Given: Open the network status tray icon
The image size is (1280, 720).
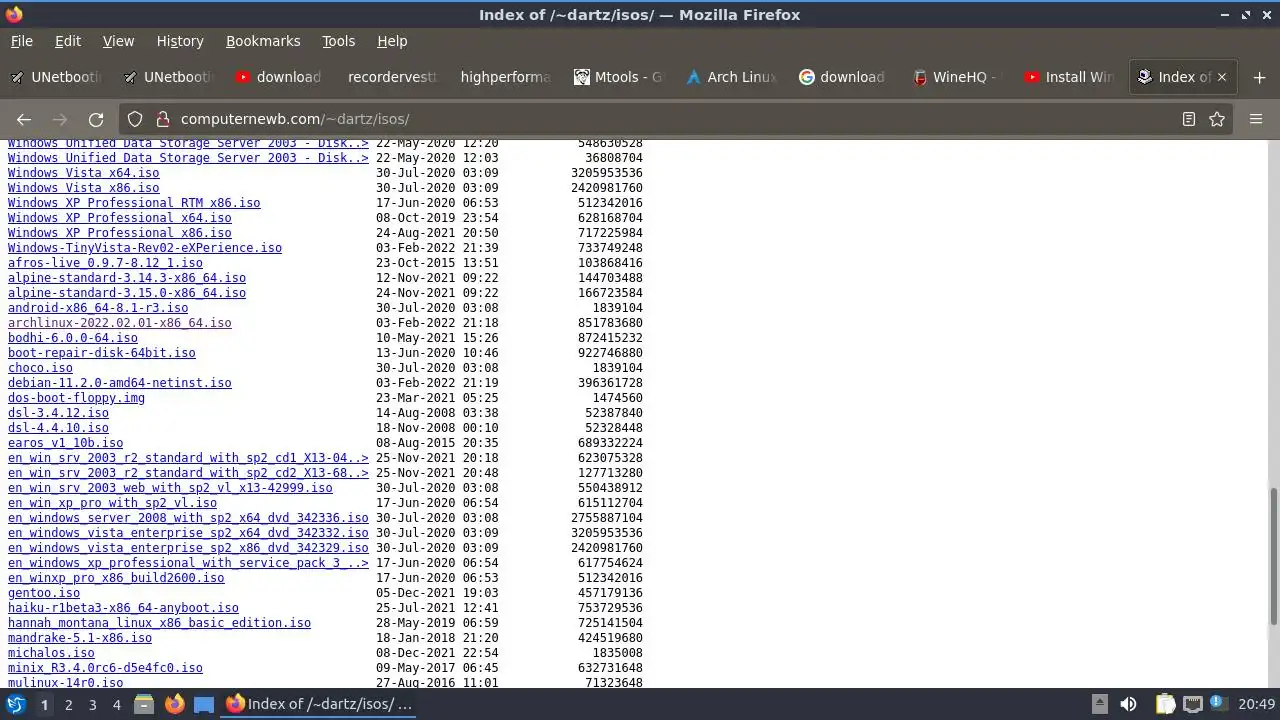Looking at the screenshot, I should click(1192, 704).
